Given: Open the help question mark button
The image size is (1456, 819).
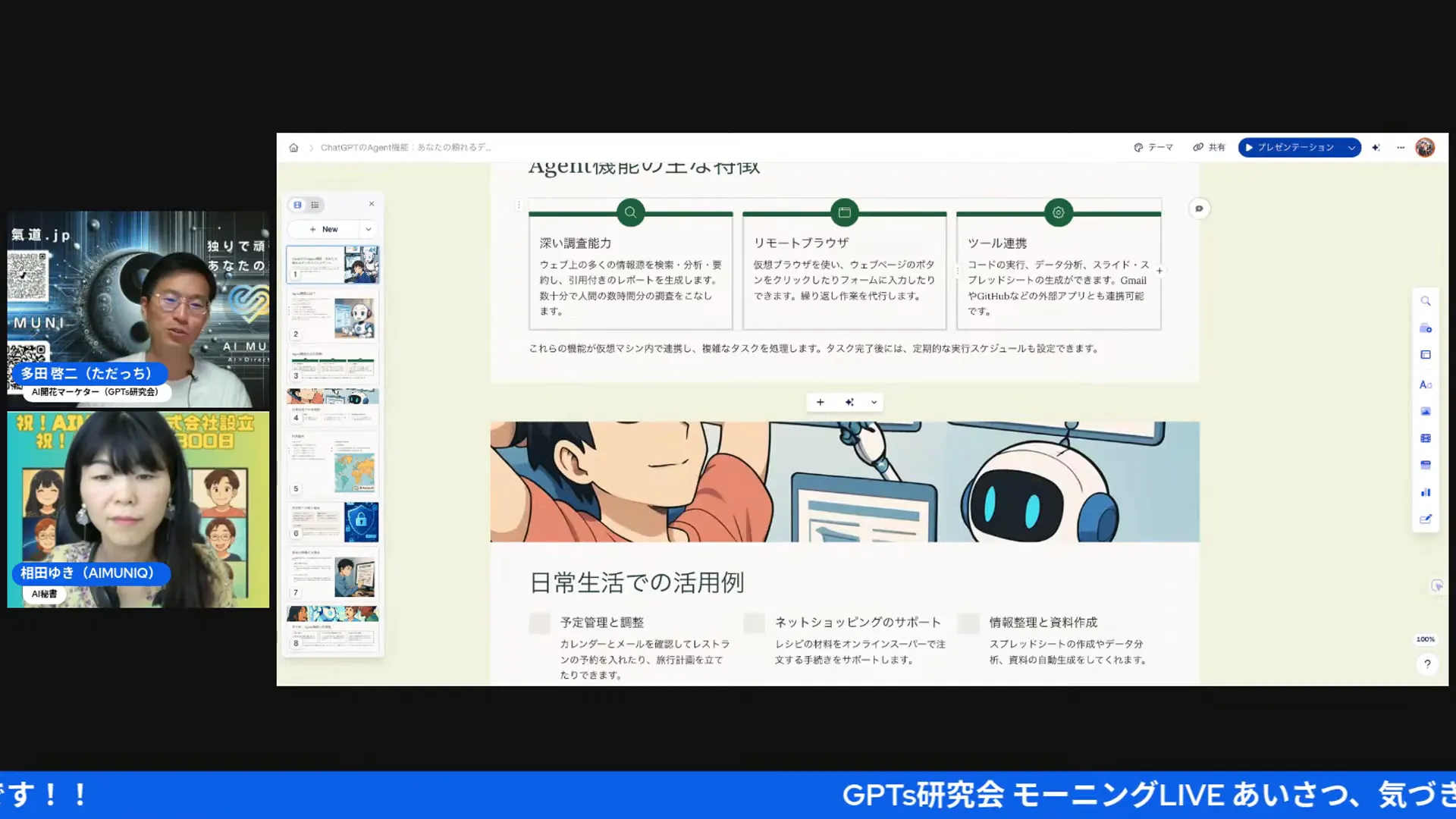Looking at the screenshot, I should click(1427, 664).
